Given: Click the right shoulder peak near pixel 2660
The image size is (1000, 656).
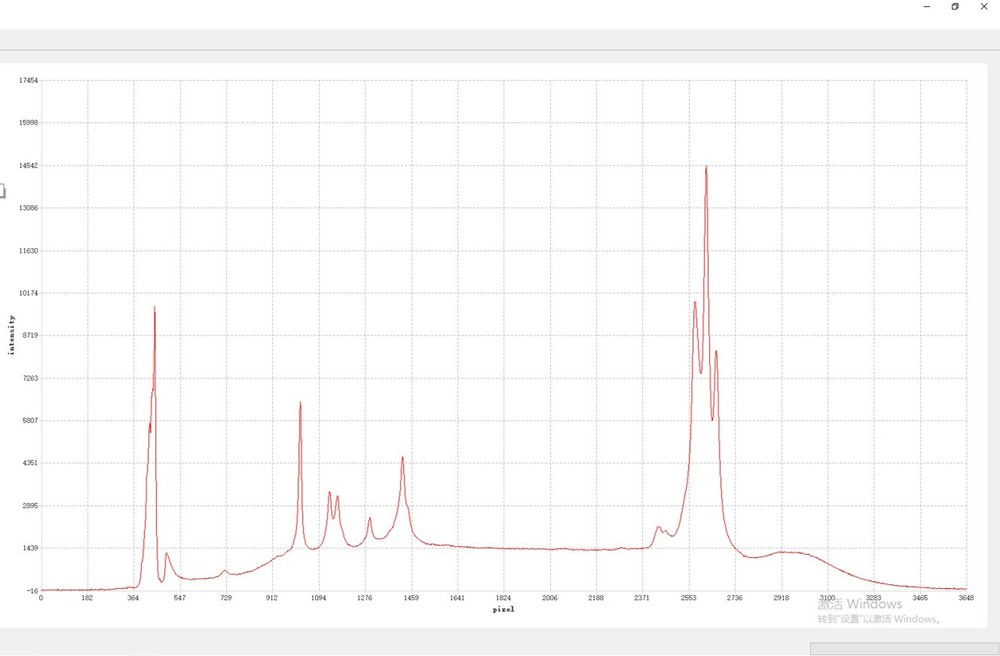Looking at the screenshot, I should click(x=716, y=352).
